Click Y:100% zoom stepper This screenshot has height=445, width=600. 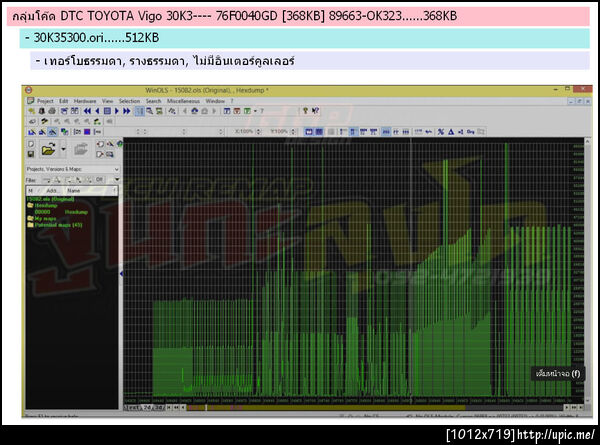293,132
